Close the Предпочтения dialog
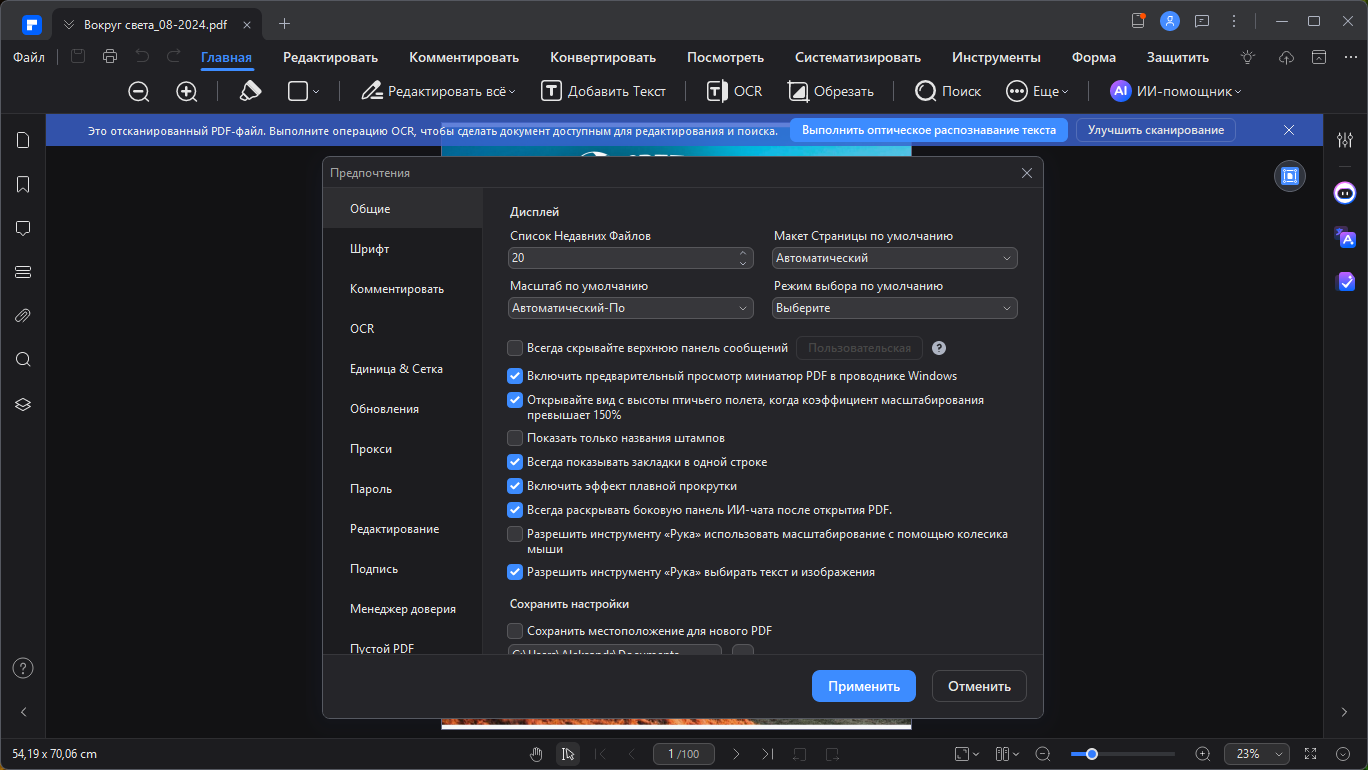The height and width of the screenshot is (770, 1368). pos(1027,173)
